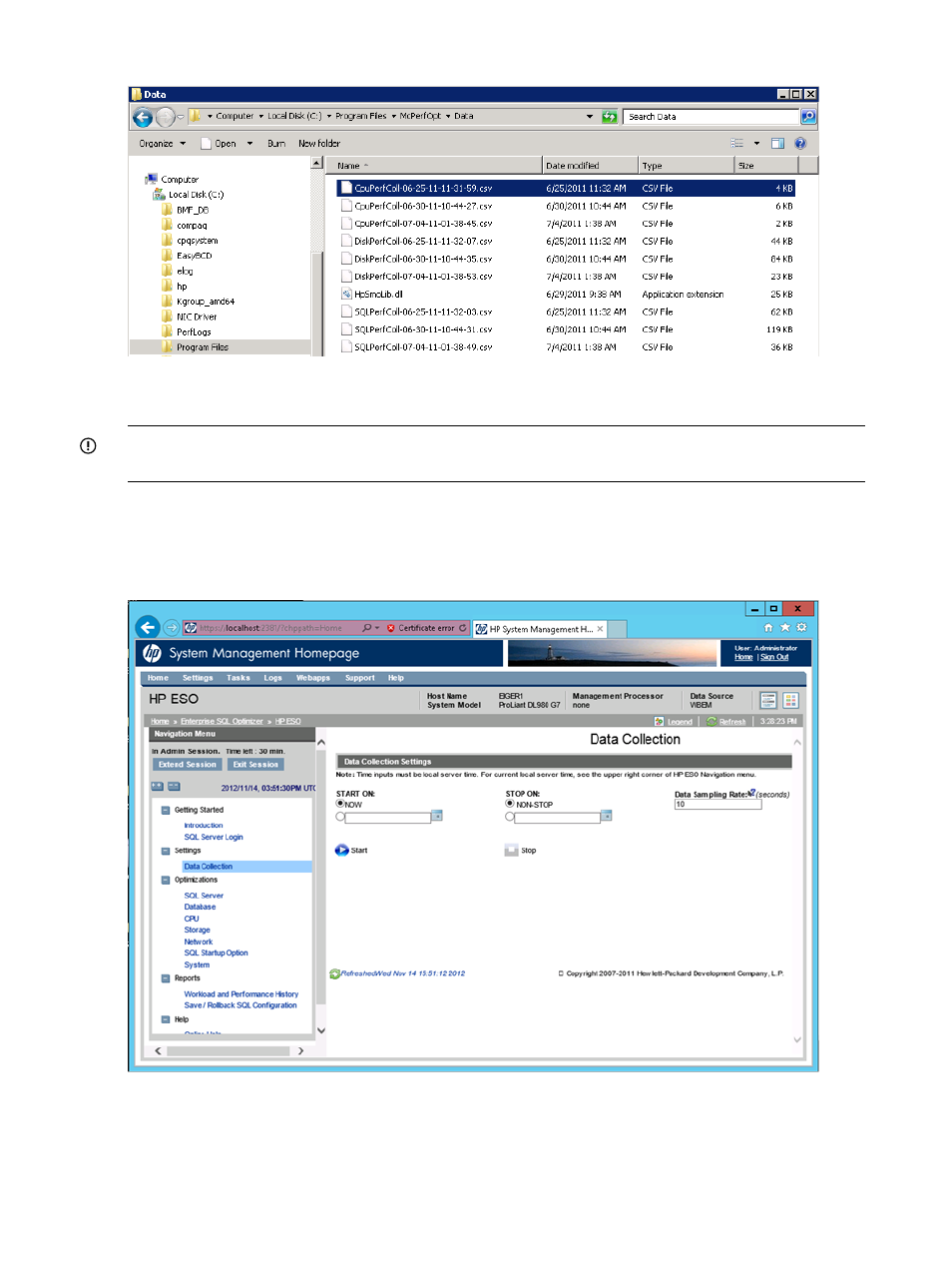
Task: Click the Extend Session button
Action: click(188, 765)
